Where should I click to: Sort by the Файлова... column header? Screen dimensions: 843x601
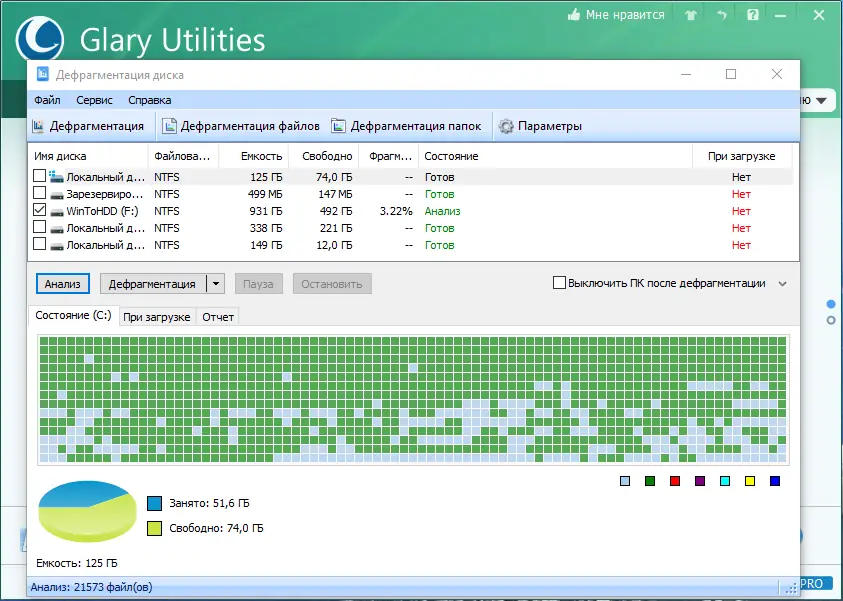(182, 156)
